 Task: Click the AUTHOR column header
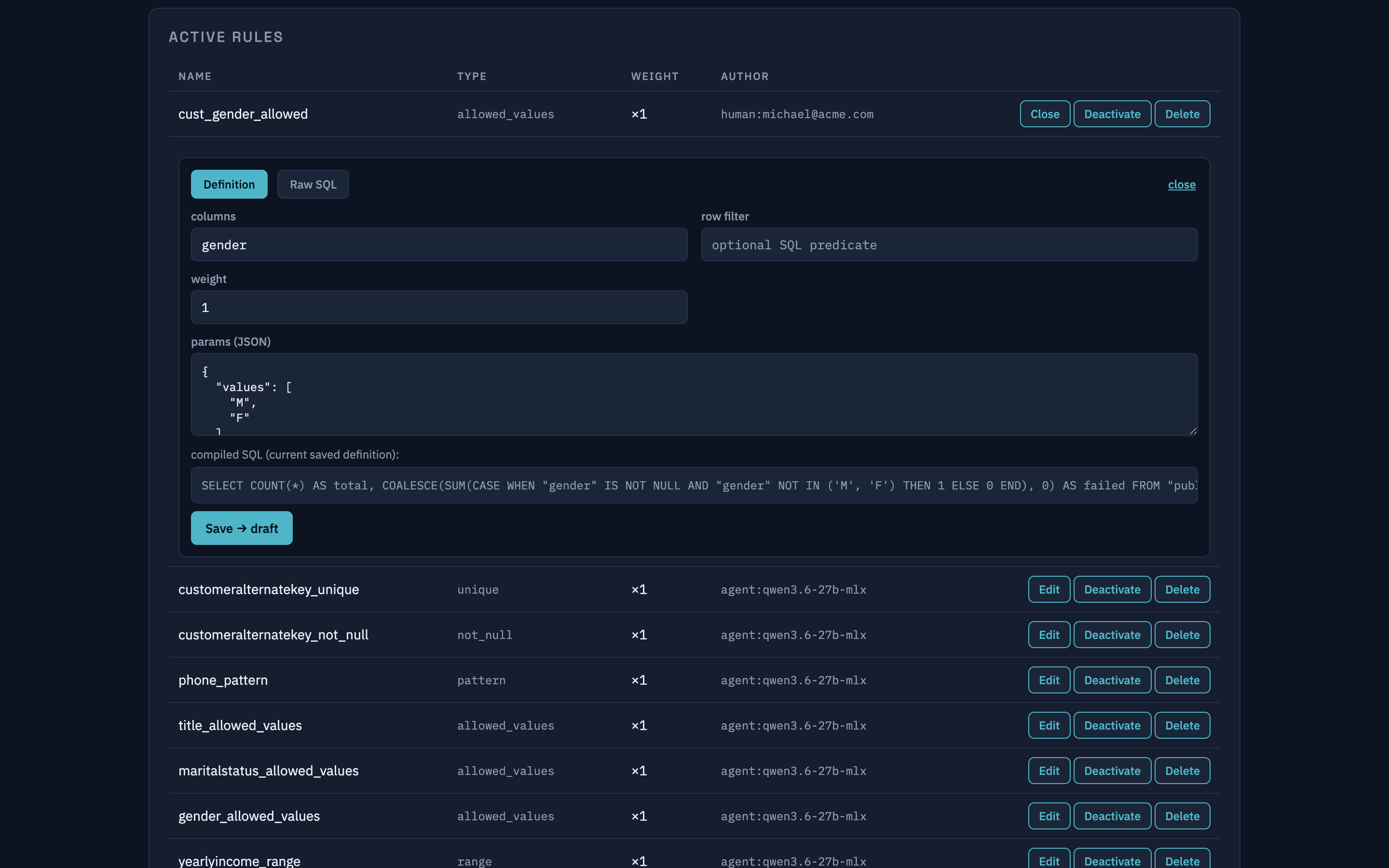(x=745, y=76)
